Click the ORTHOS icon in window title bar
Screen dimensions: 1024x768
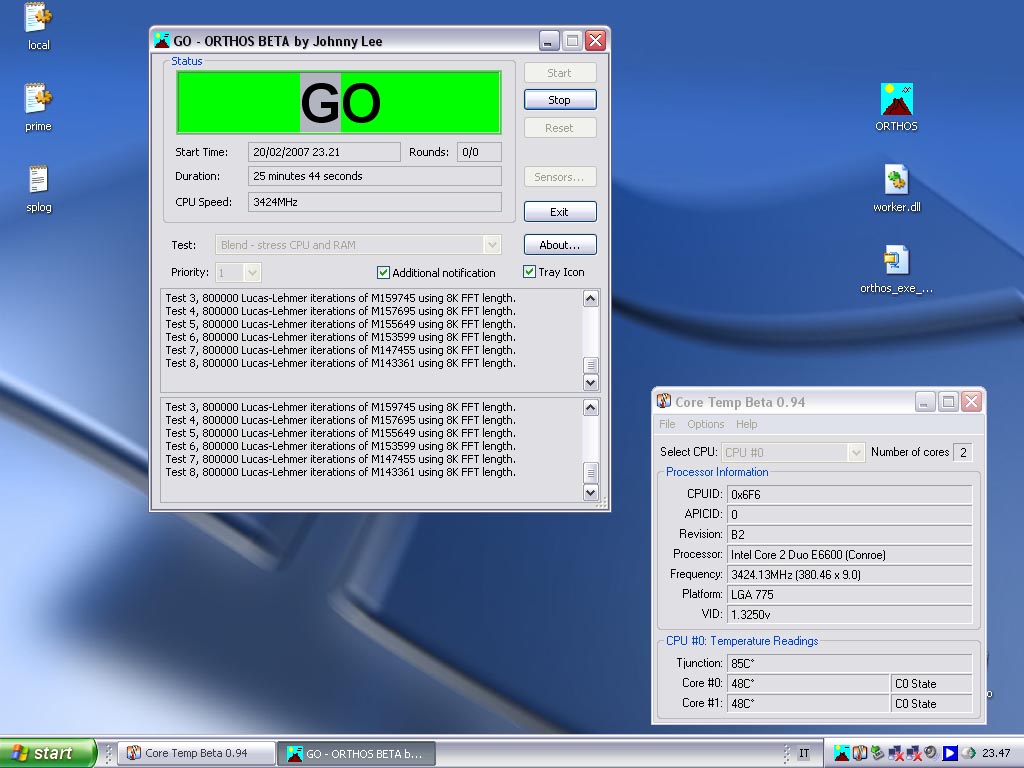[162, 40]
